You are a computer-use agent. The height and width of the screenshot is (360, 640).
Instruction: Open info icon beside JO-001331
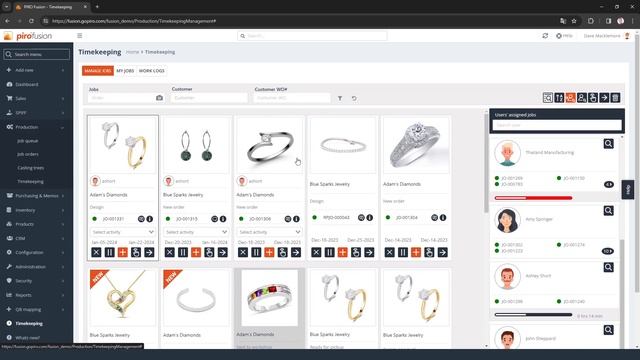[150, 219]
